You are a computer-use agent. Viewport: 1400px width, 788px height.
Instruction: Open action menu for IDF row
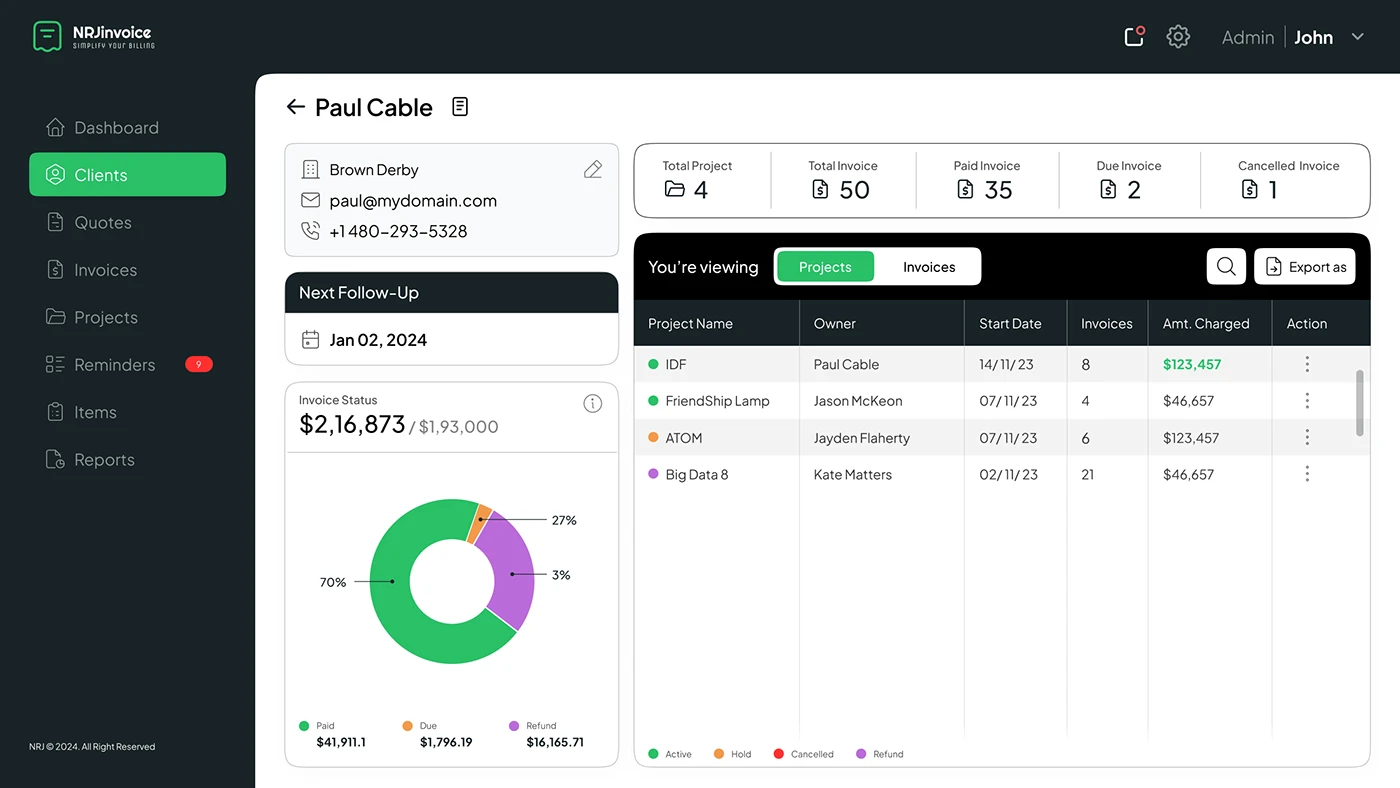1307,364
